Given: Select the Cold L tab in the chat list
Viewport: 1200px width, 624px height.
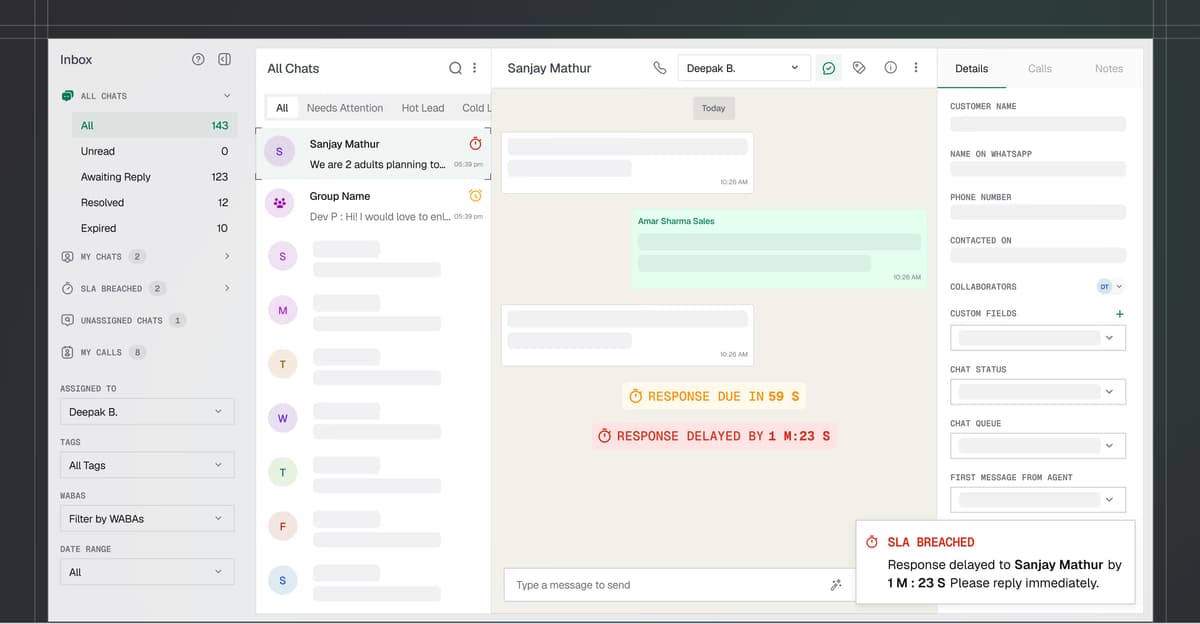Looking at the screenshot, I should point(474,108).
